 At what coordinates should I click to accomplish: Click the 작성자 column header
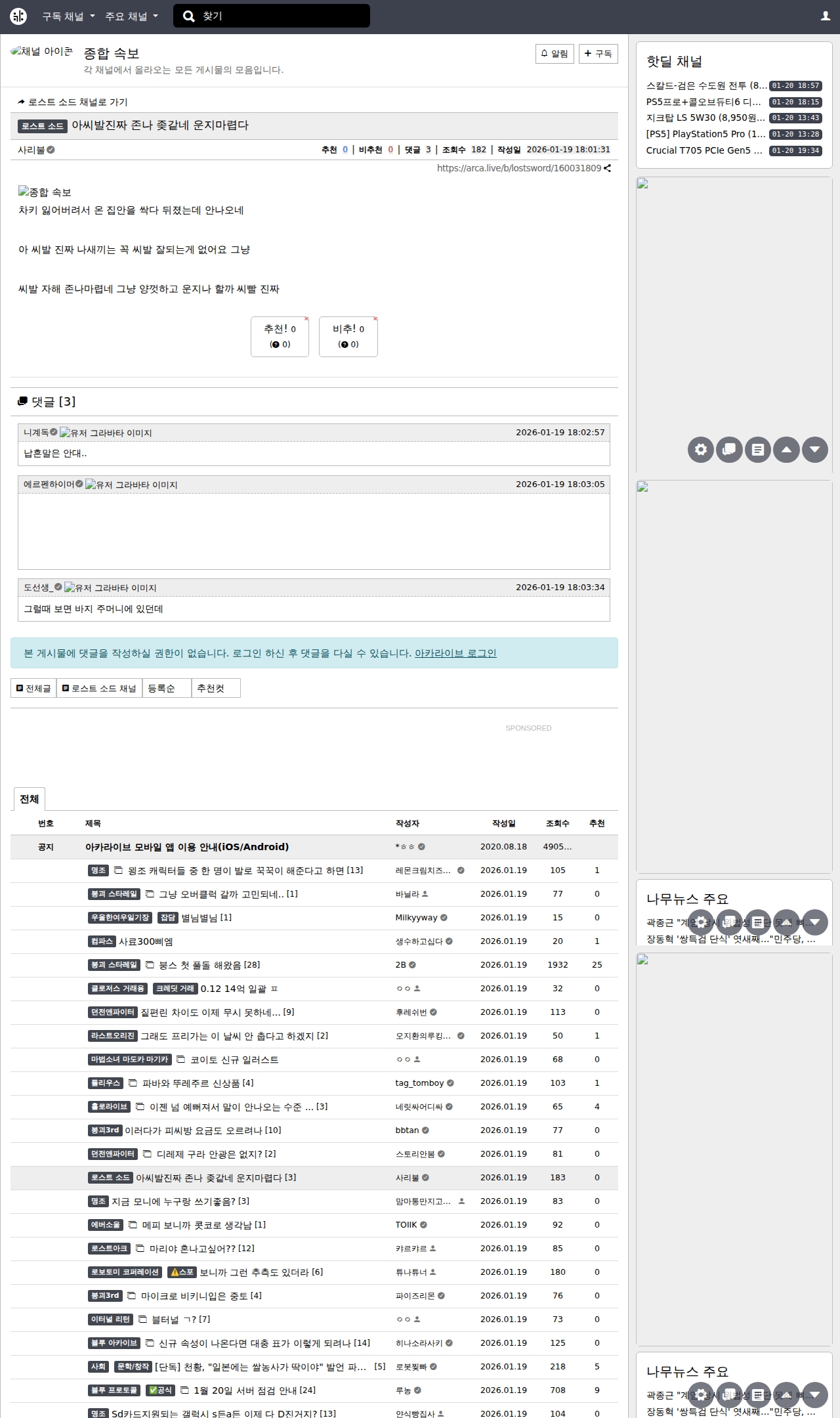tap(408, 823)
